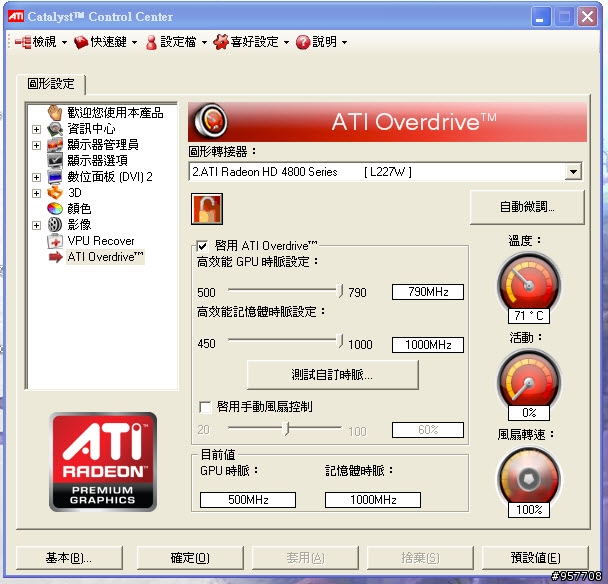Viewport: 608px width, 584px height.
Task: Click the Overdrive unlock padlock icon
Action: coord(207,209)
